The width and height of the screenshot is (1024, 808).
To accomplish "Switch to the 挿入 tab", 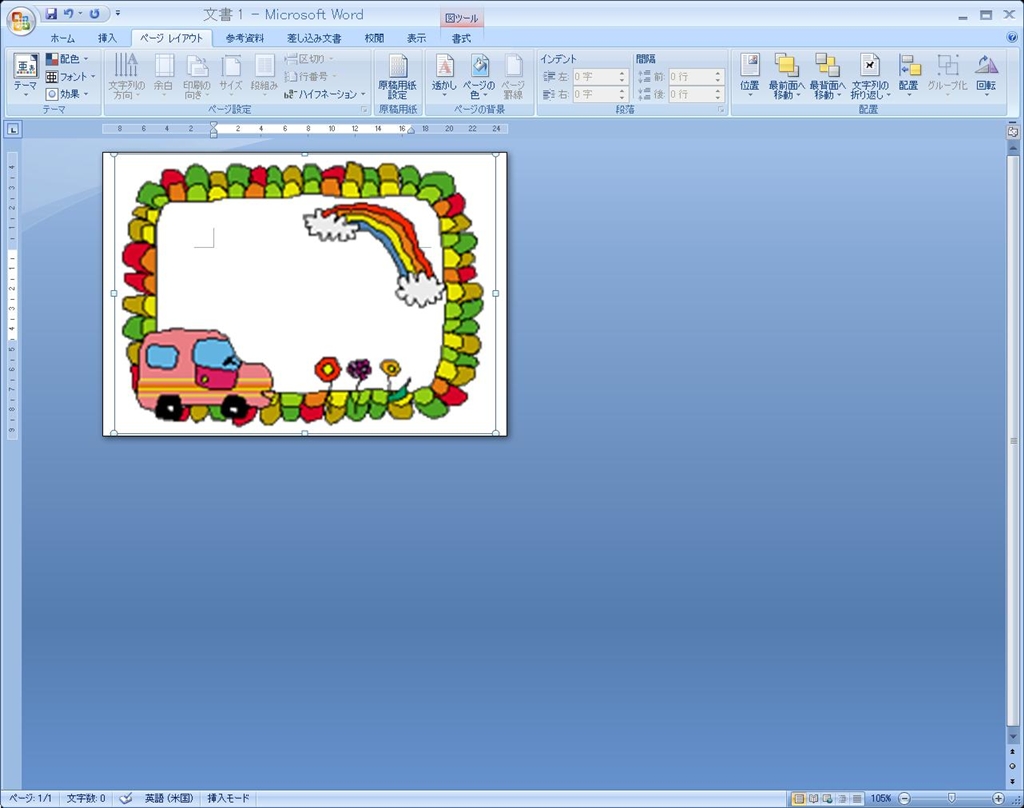I will coord(106,39).
